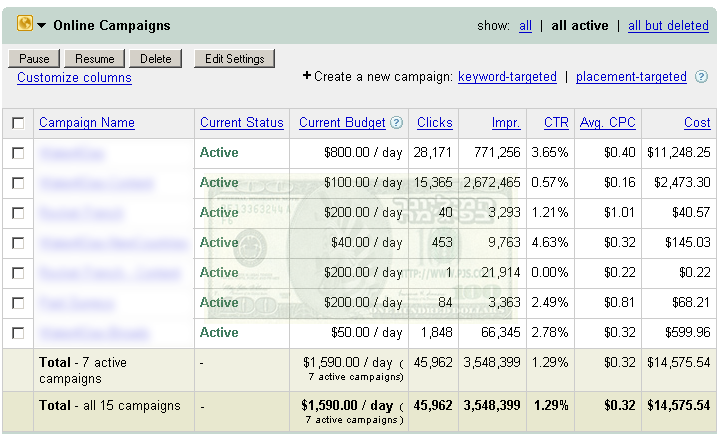Select checkbox of the $50.00/day campaign
The height and width of the screenshot is (437, 722).
click(x=18, y=333)
